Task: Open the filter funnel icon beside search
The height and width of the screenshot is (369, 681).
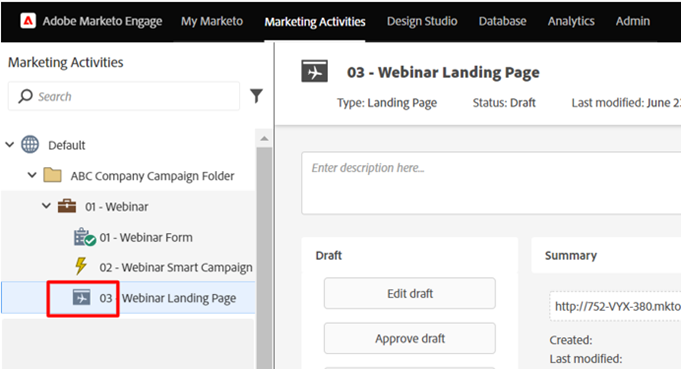Action: [x=256, y=96]
